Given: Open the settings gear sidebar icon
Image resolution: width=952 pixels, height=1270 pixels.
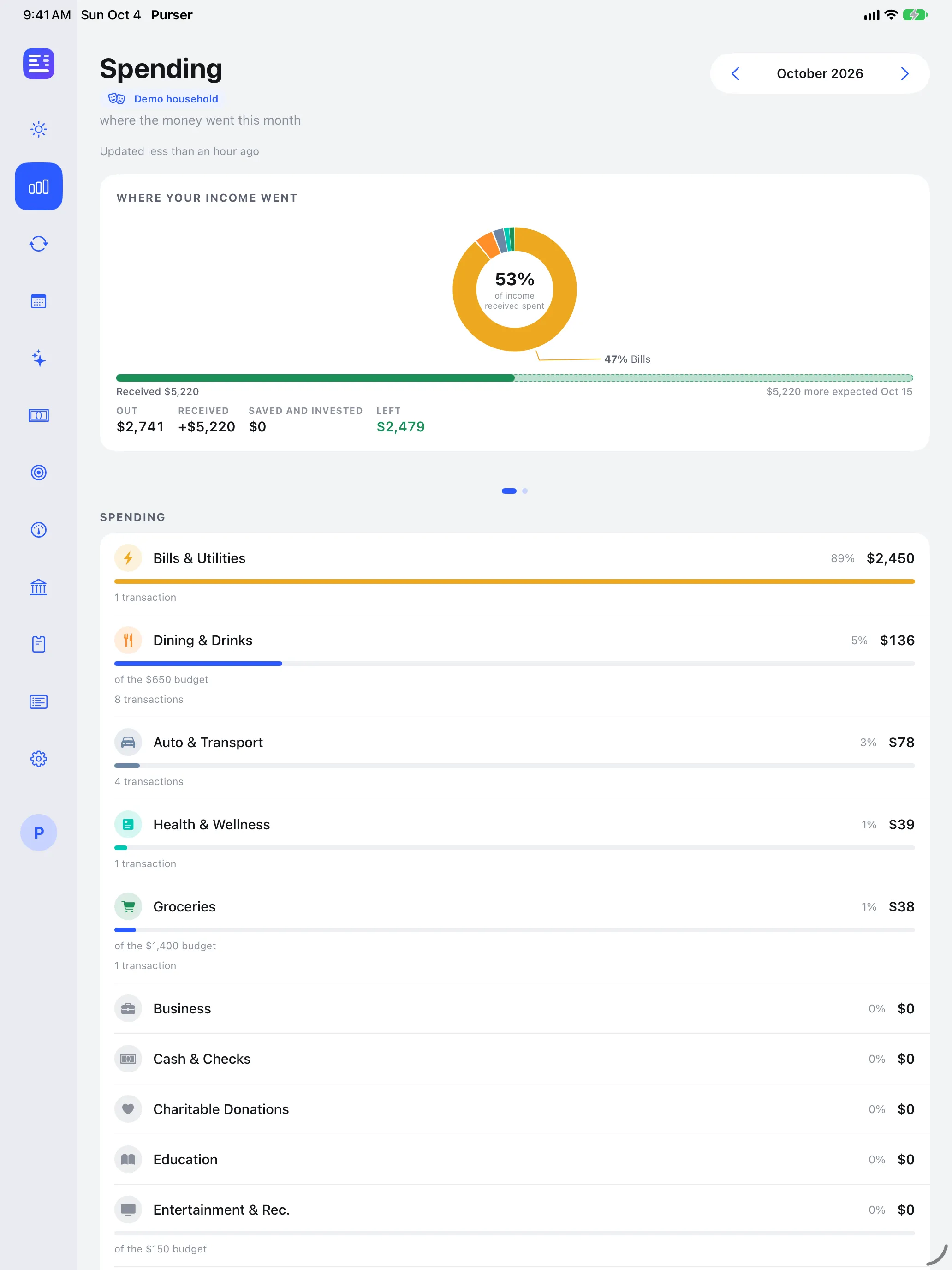Looking at the screenshot, I should click(x=38, y=758).
